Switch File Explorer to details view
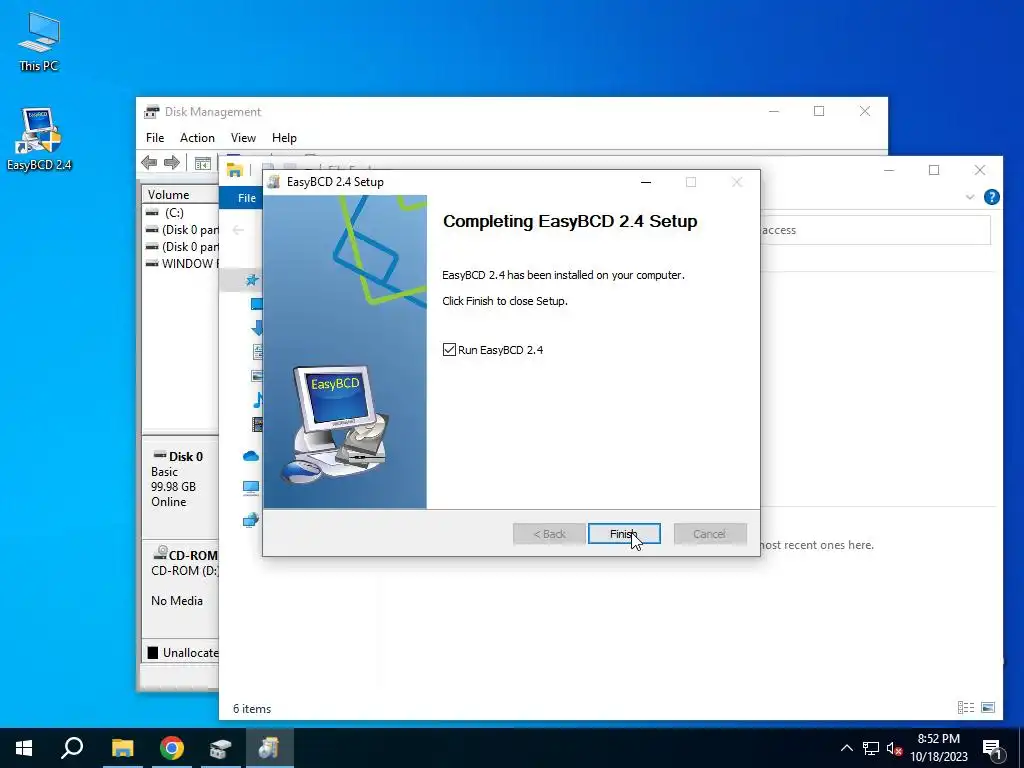 (966, 707)
